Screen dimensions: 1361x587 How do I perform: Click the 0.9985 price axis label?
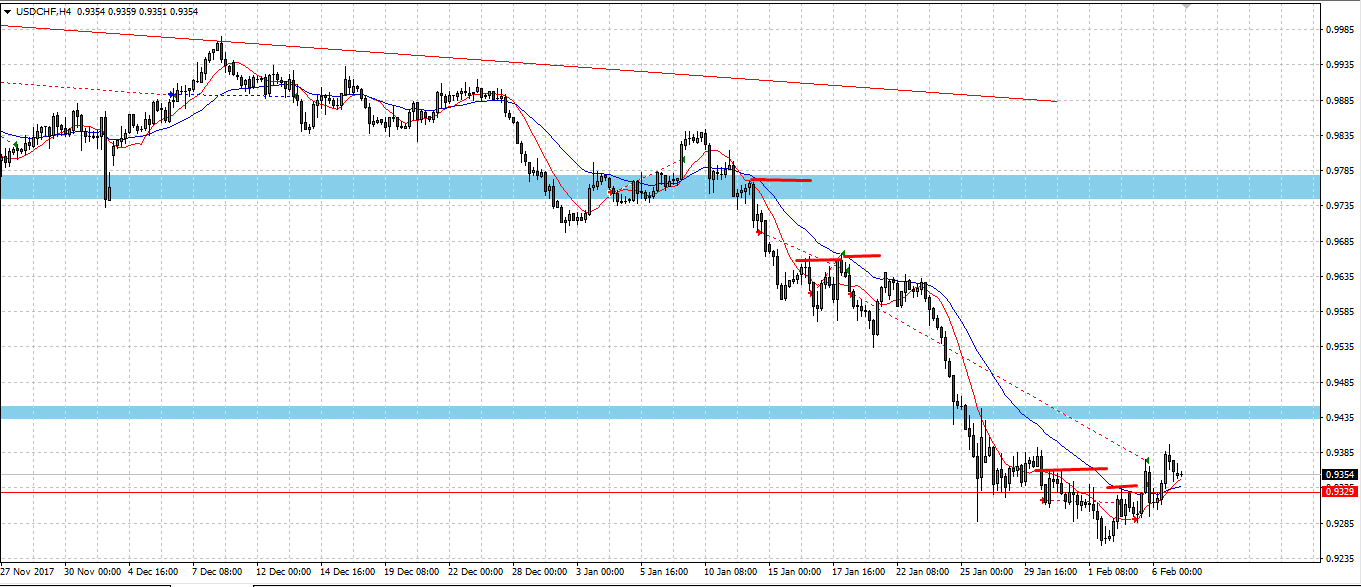coord(1340,30)
